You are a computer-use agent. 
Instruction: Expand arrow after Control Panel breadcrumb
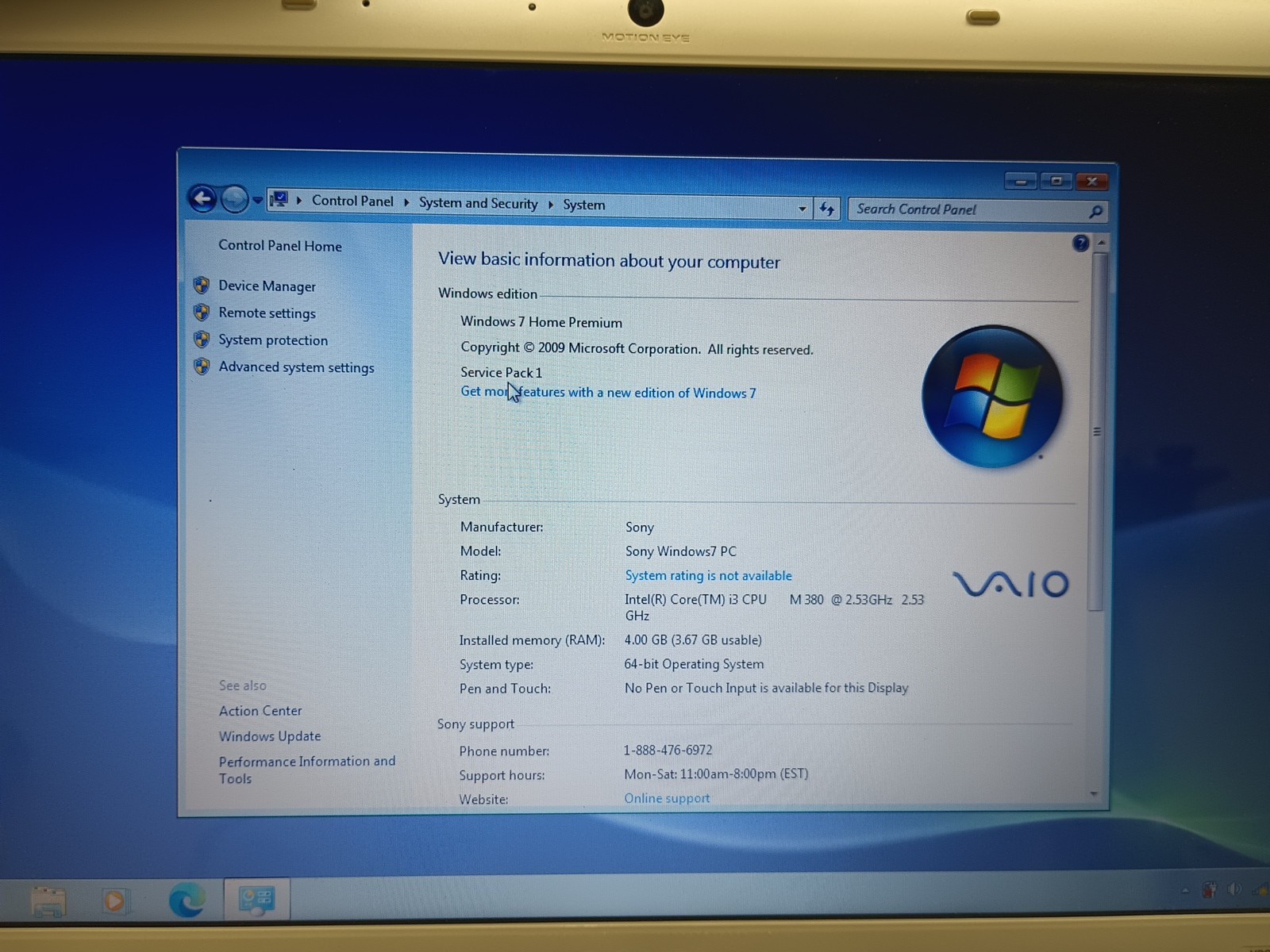tap(406, 202)
